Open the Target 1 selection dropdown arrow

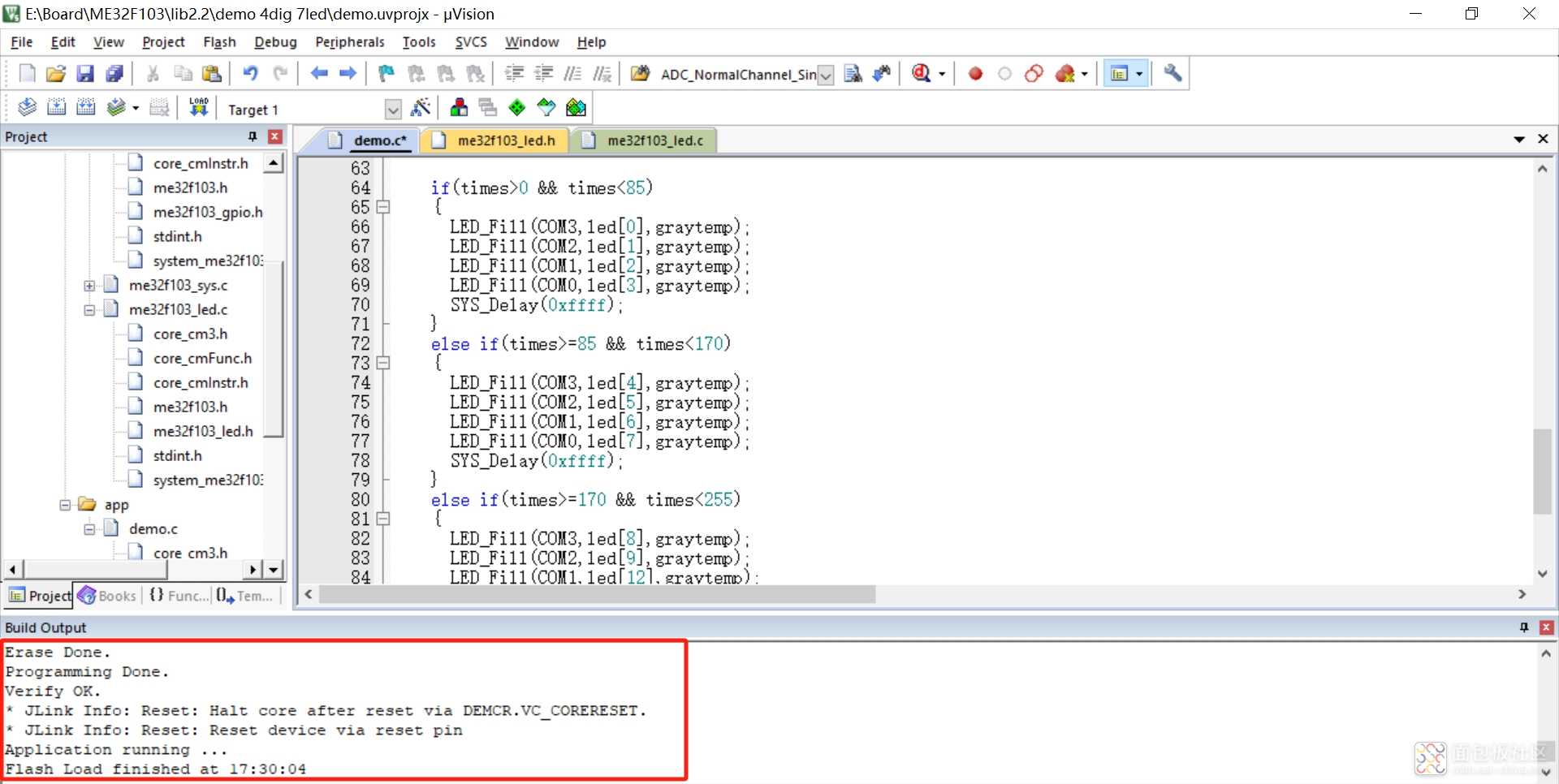(x=393, y=110)
